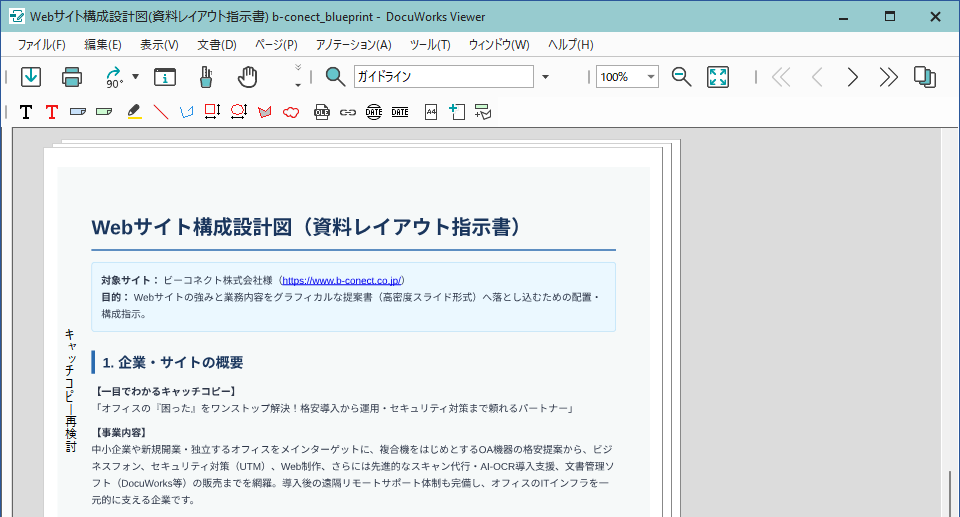Open the search history dropdown
The width and height of the screenshot is (960, 517).
[x=546, y=77]
